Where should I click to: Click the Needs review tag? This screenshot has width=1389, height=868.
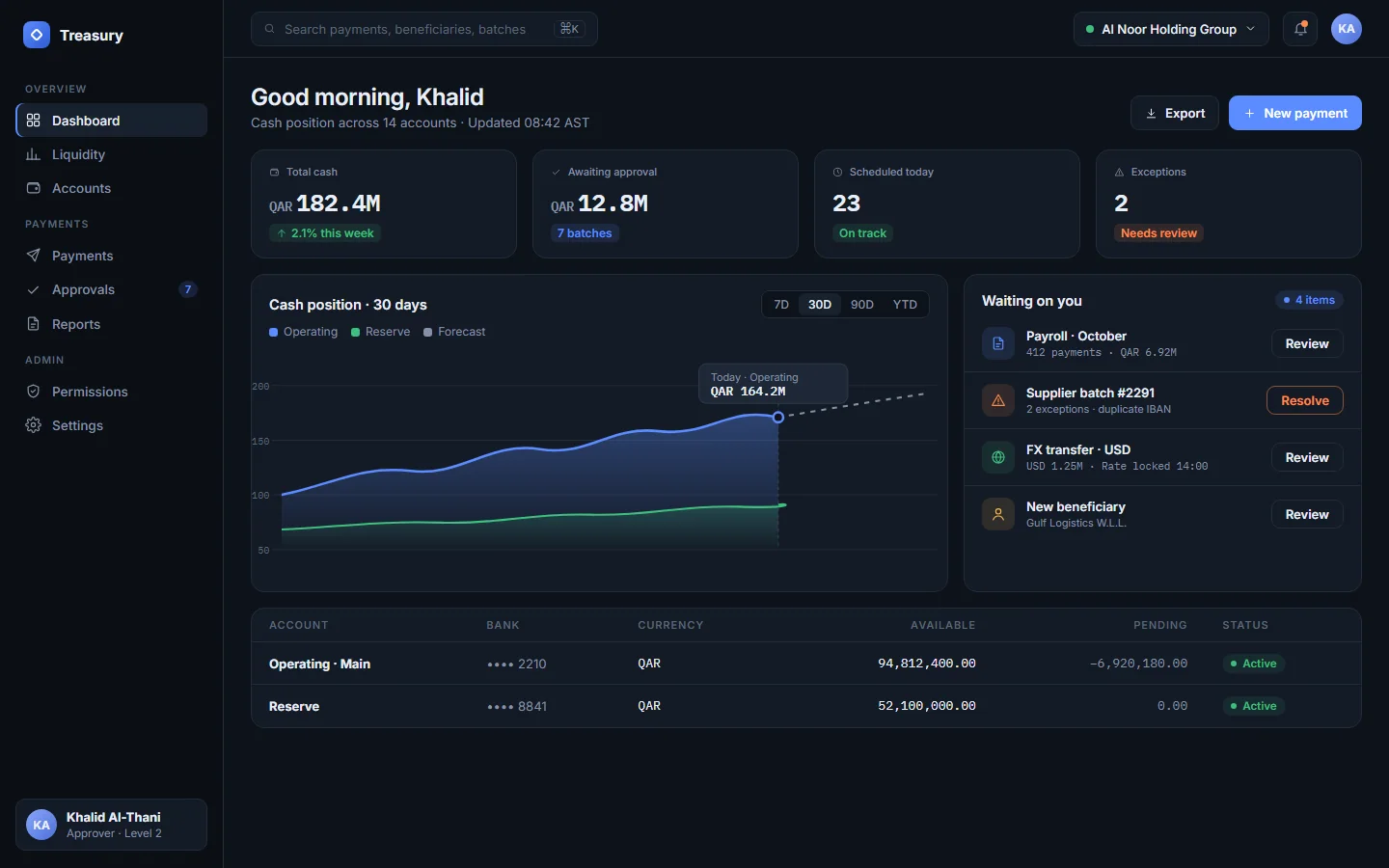coord(1158,233)
